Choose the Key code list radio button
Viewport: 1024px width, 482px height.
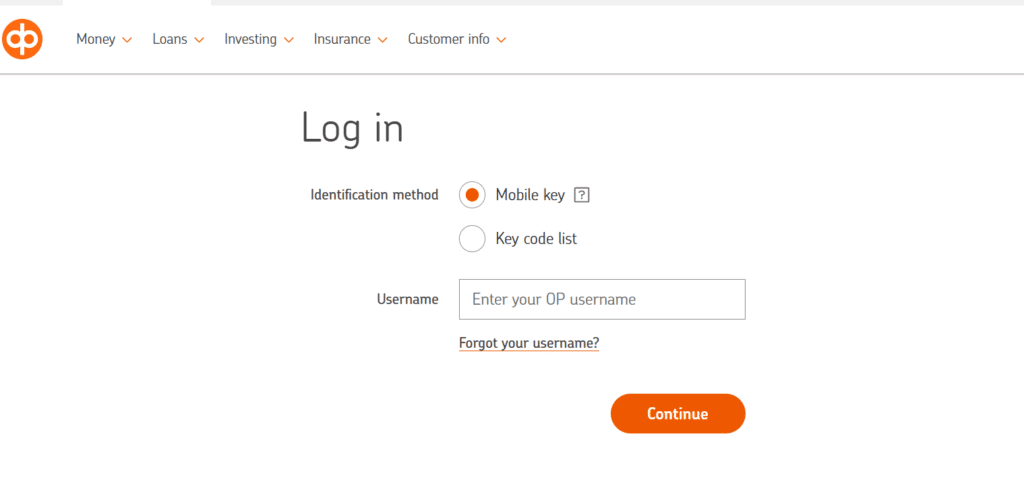pyautogui.click(x=472, y=239)
